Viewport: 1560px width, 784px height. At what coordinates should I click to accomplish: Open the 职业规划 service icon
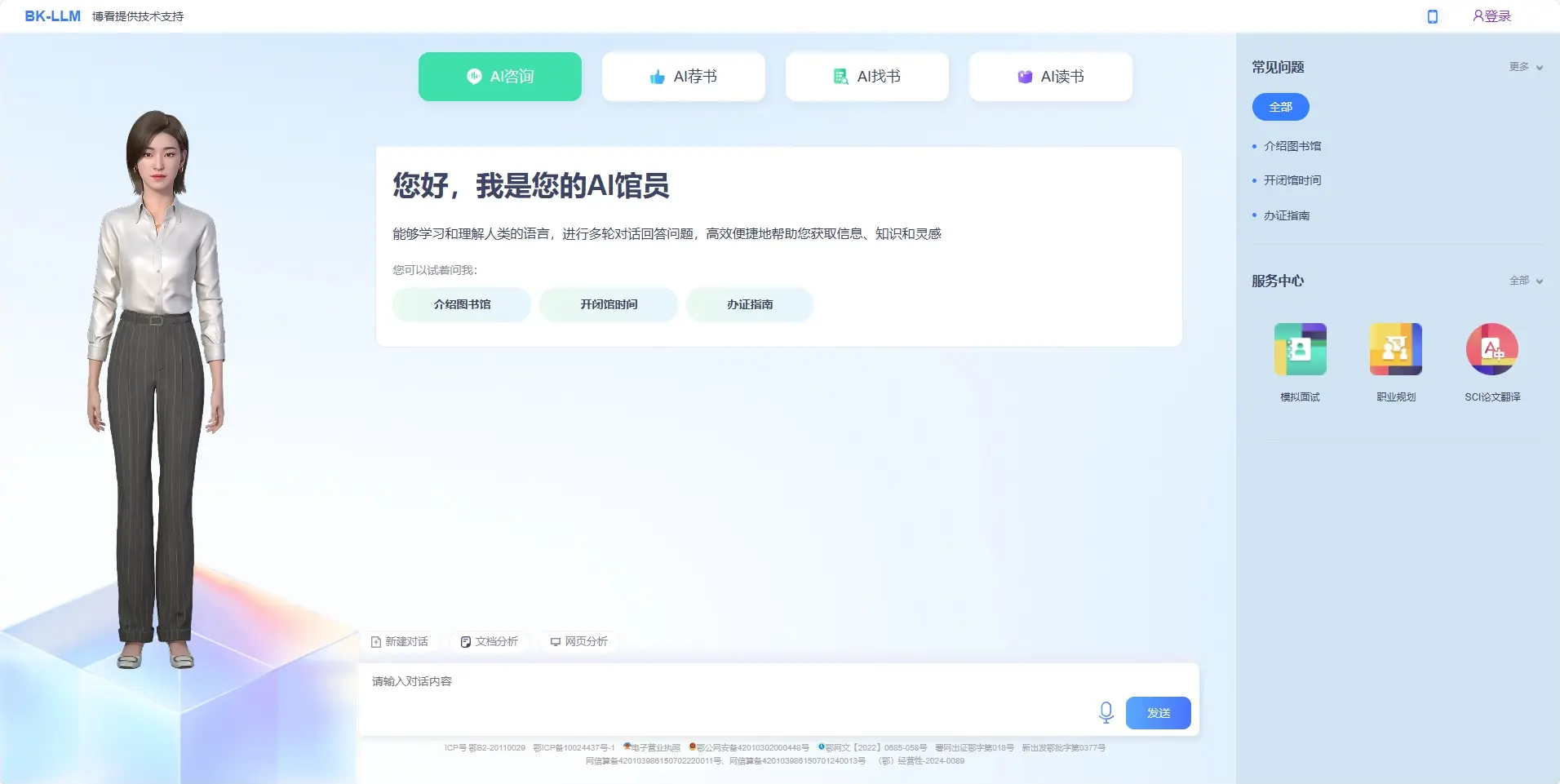click(x=1395, y=348)
